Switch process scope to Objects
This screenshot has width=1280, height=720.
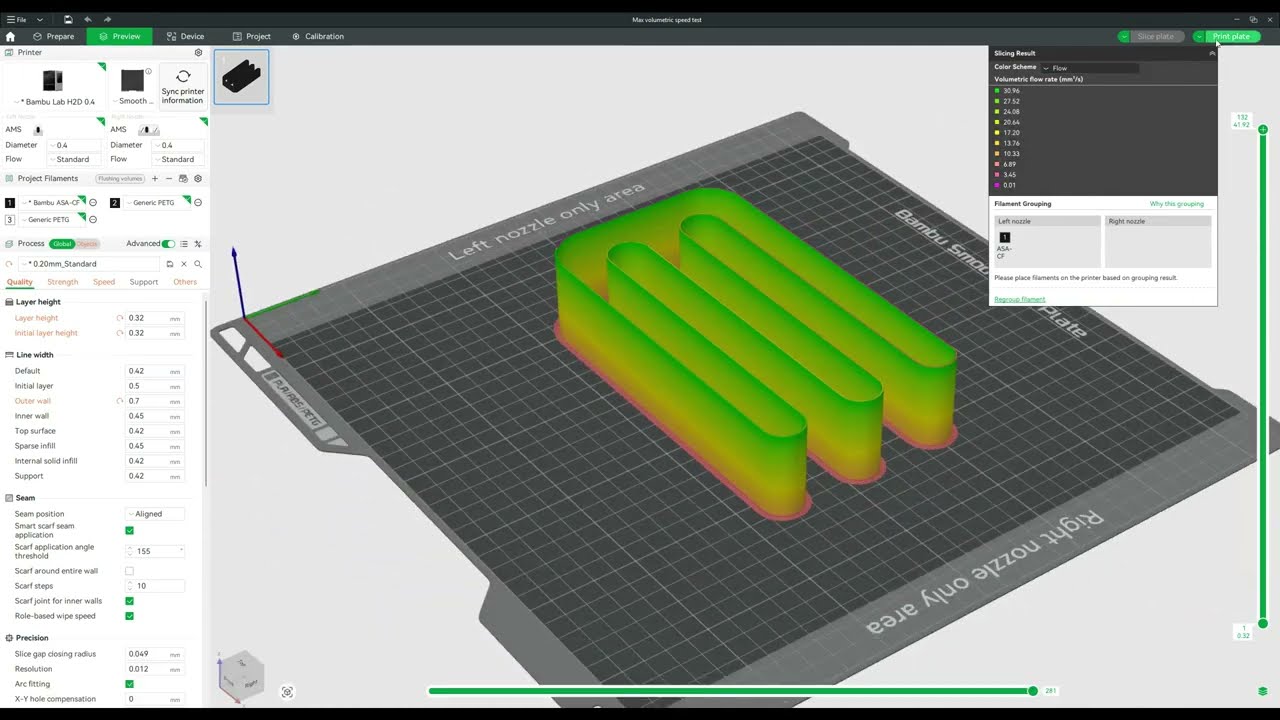click(x=87, y=244)
